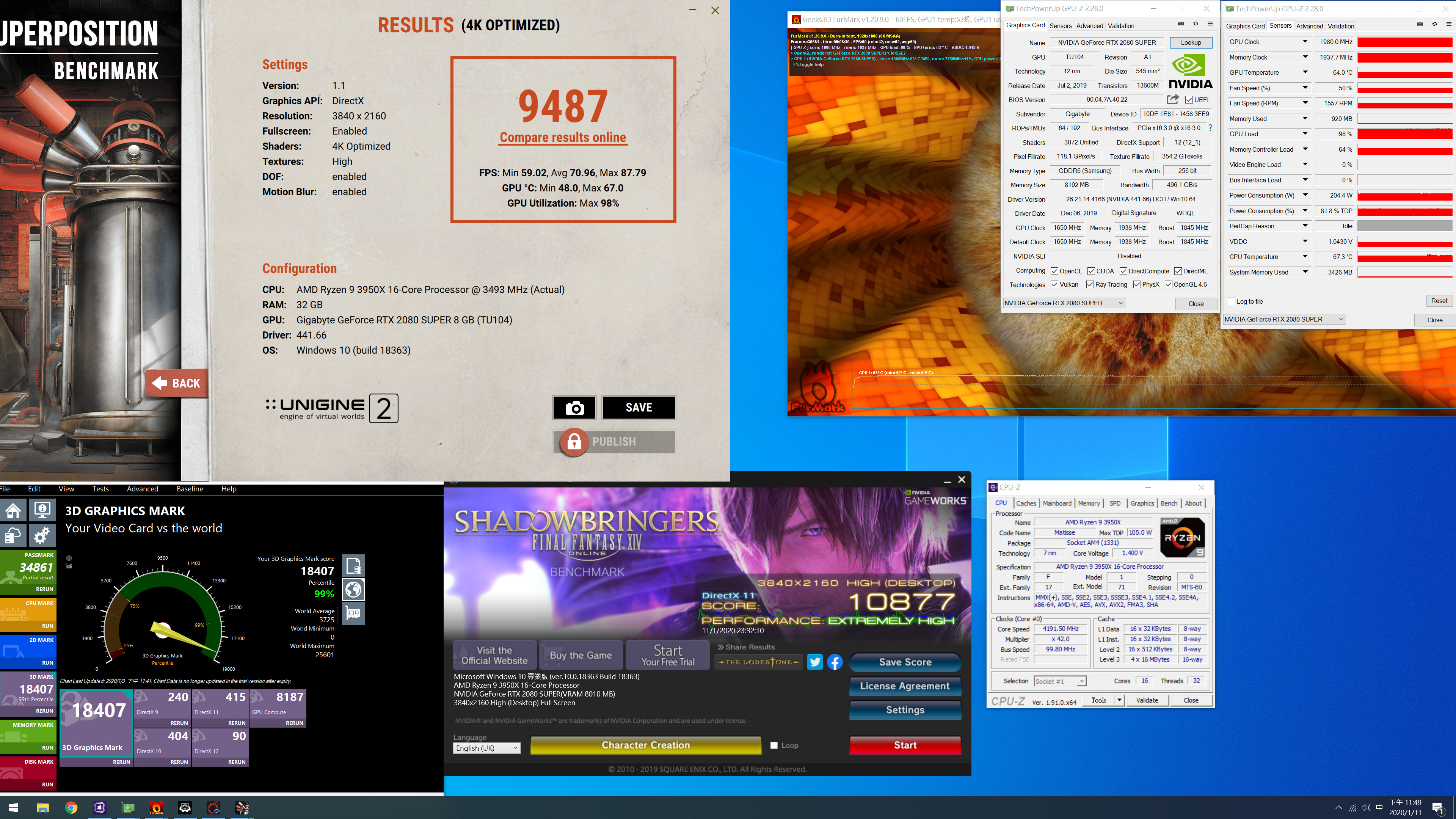Open notification center in system tray

pyautogui.click(x=1438, y=808)
